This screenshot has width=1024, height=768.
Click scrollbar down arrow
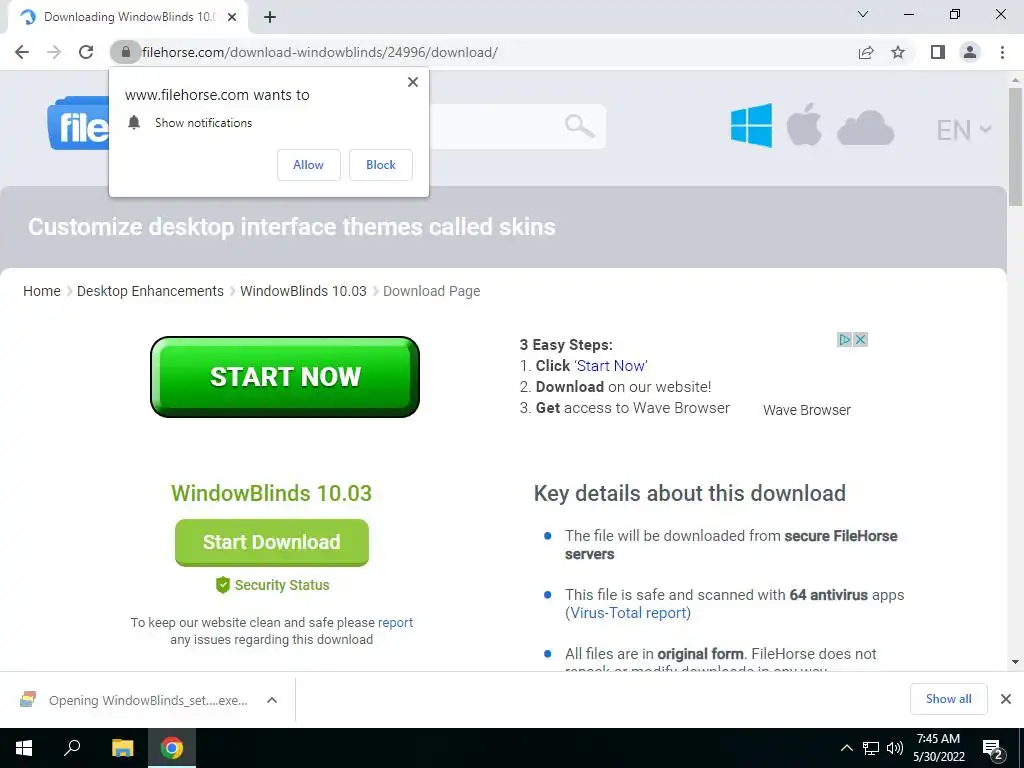point(1015,662)
